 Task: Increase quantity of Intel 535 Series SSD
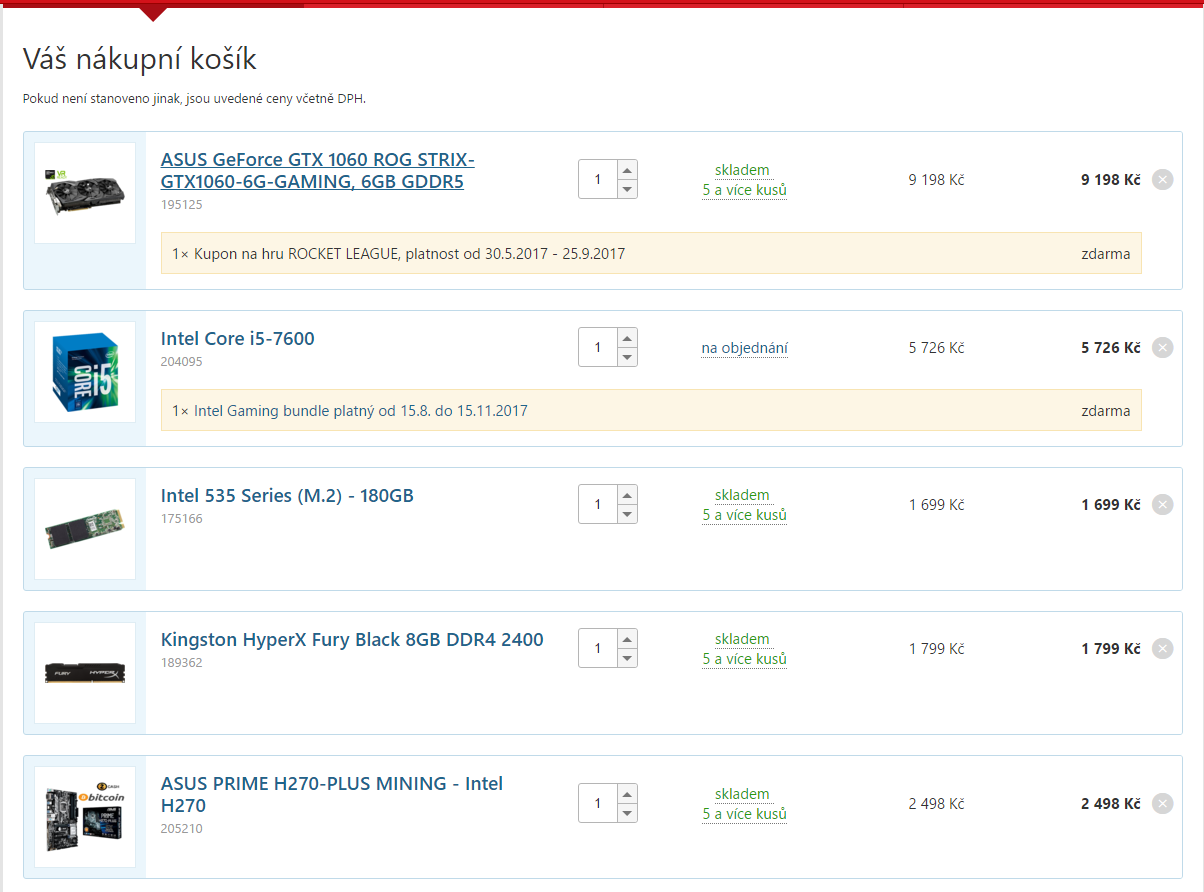627,495
